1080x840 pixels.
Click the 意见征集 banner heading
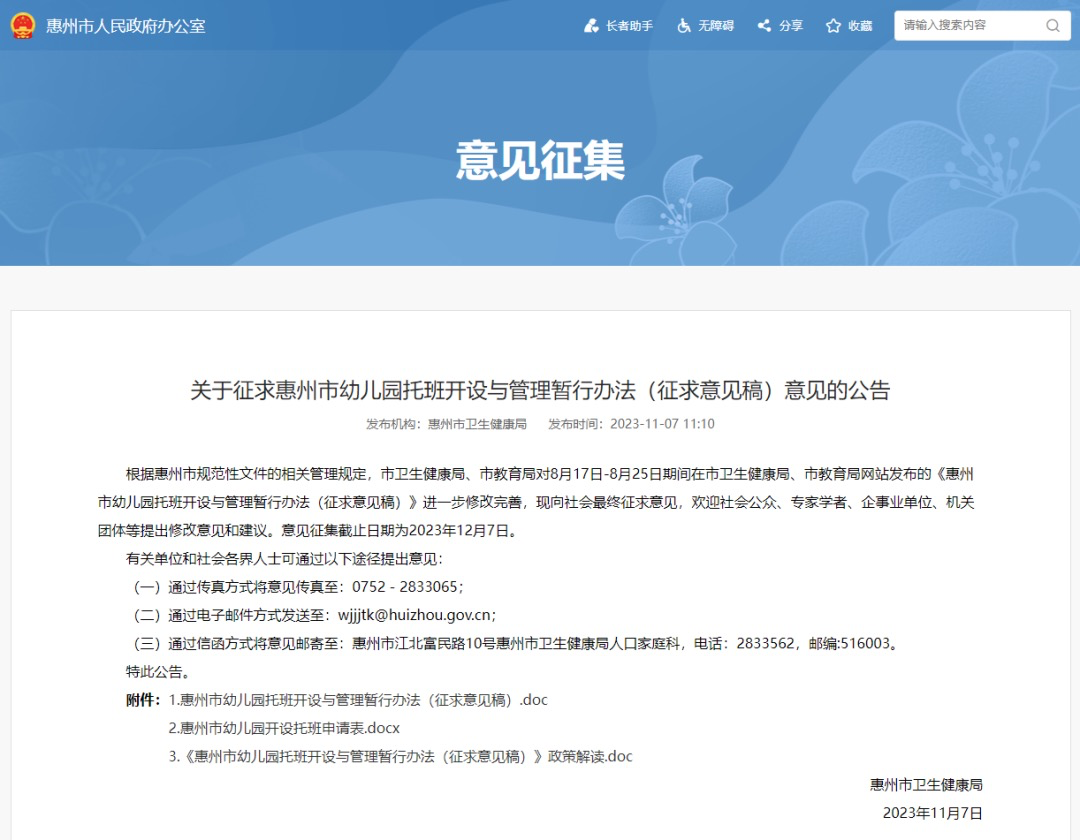(x=540, y=160)
